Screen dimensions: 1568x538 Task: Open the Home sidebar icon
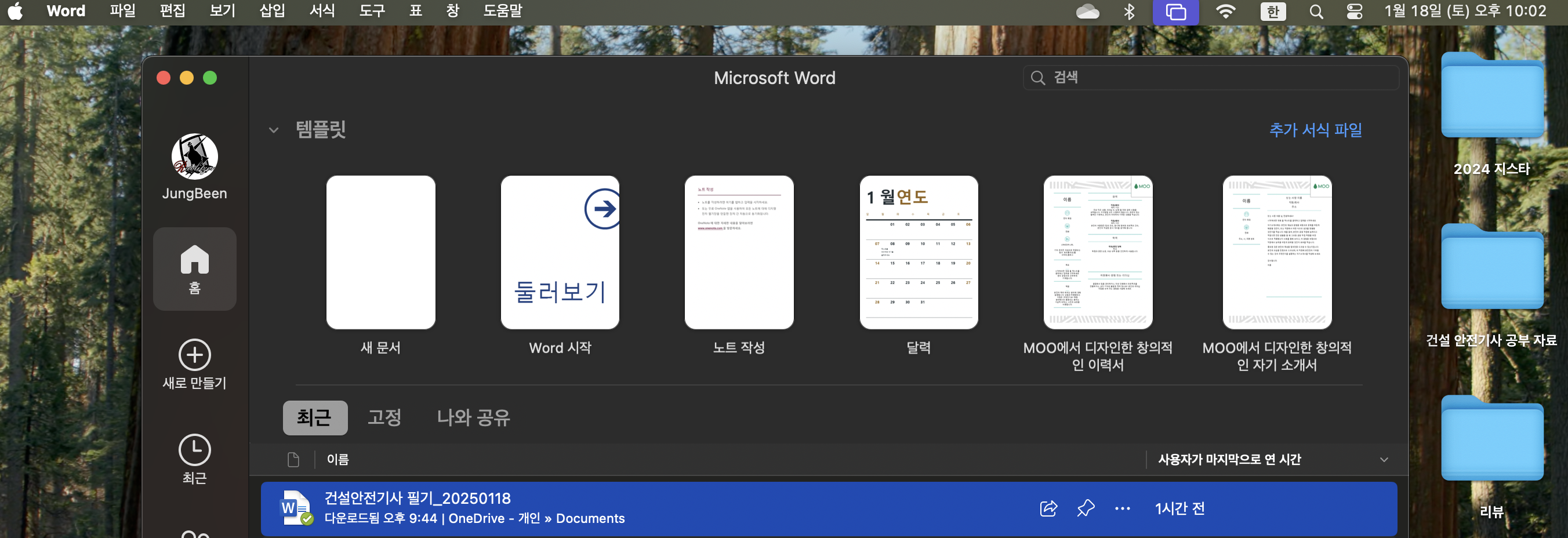[194, 269]
